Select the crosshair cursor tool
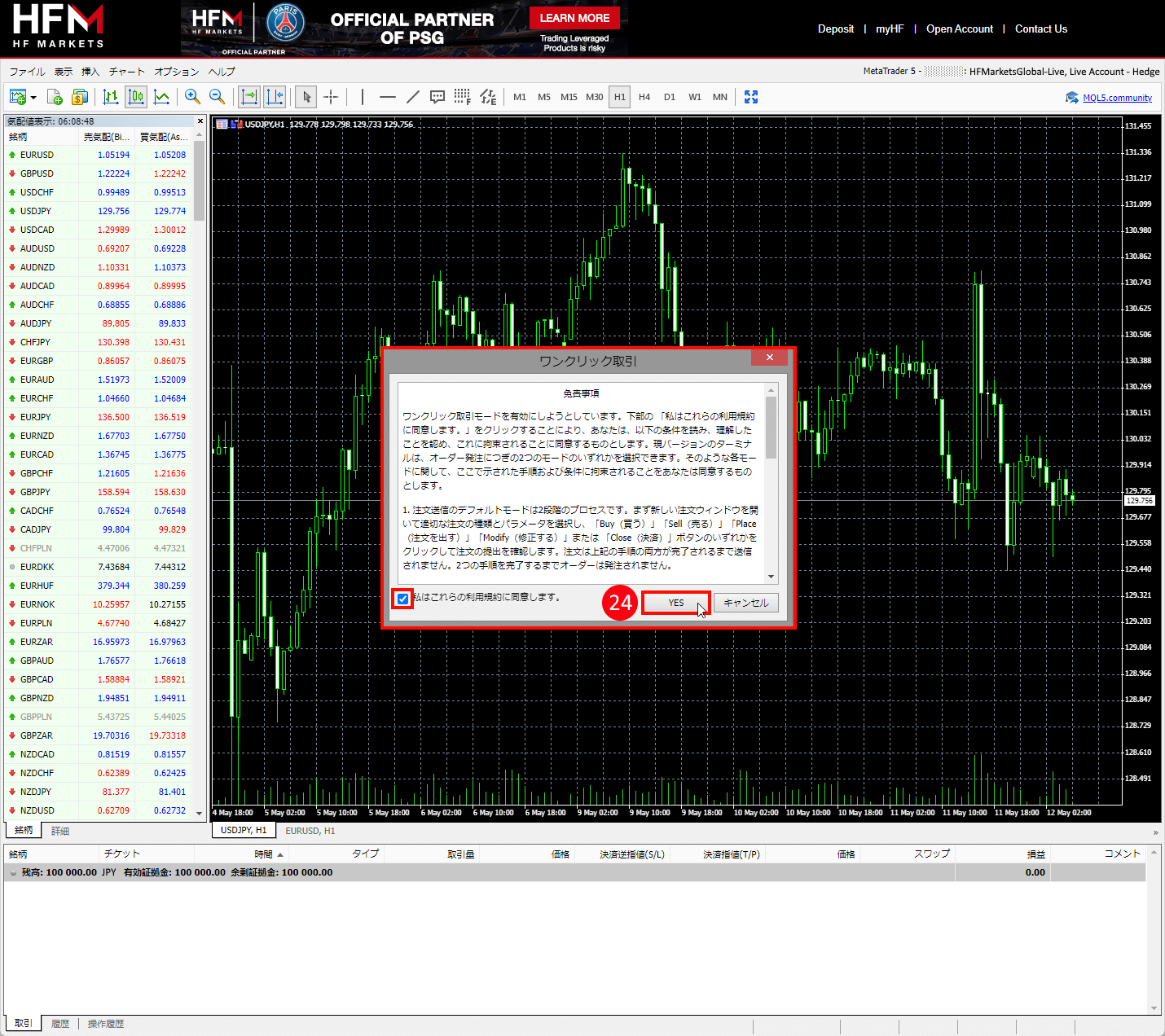This screenshot has height=1036, width=1165. tap(331, 97)
